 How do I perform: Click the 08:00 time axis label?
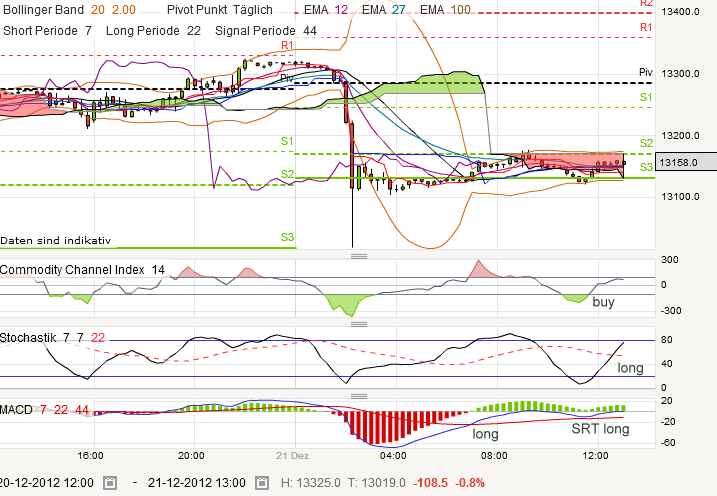[x=494, y=456]
